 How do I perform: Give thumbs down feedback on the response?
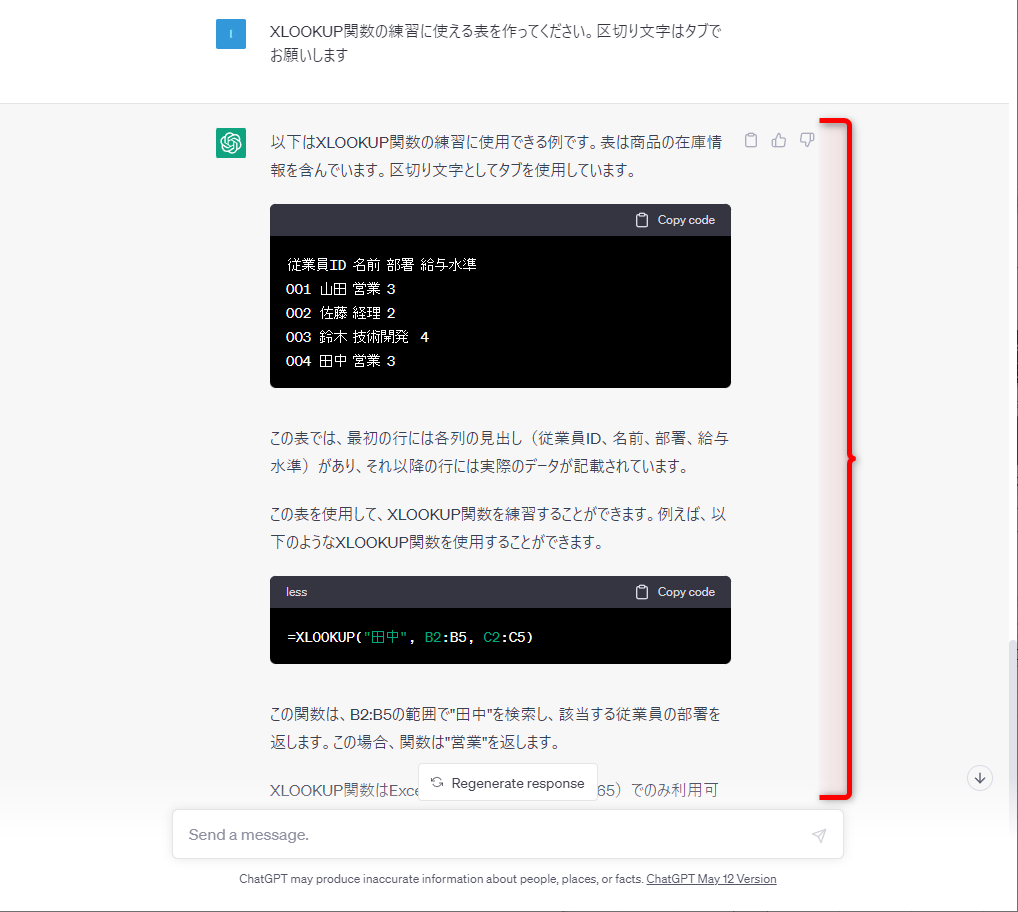tap(807, 140)
